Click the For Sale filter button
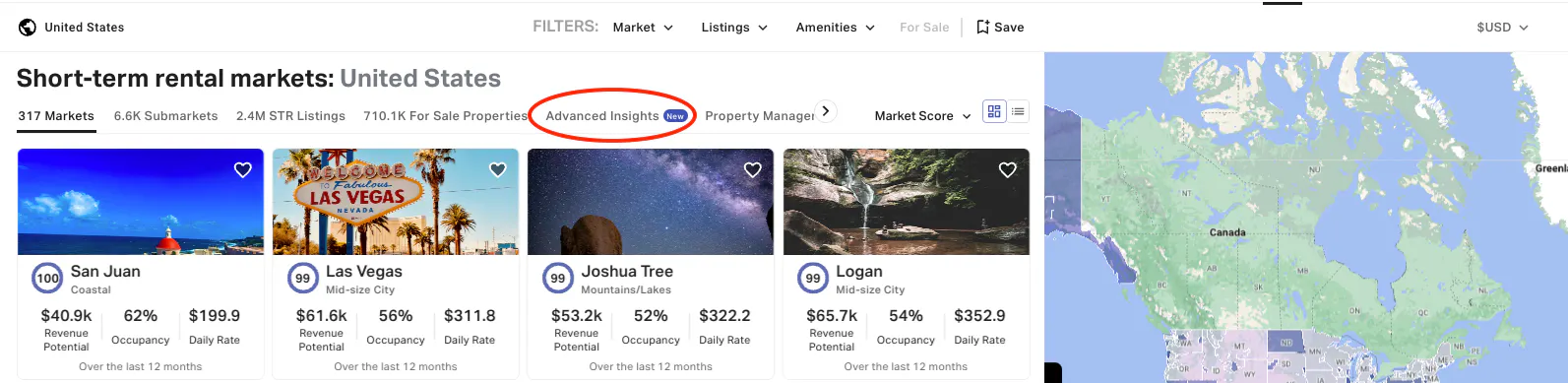1568x383 pixels. coord(924,28)
